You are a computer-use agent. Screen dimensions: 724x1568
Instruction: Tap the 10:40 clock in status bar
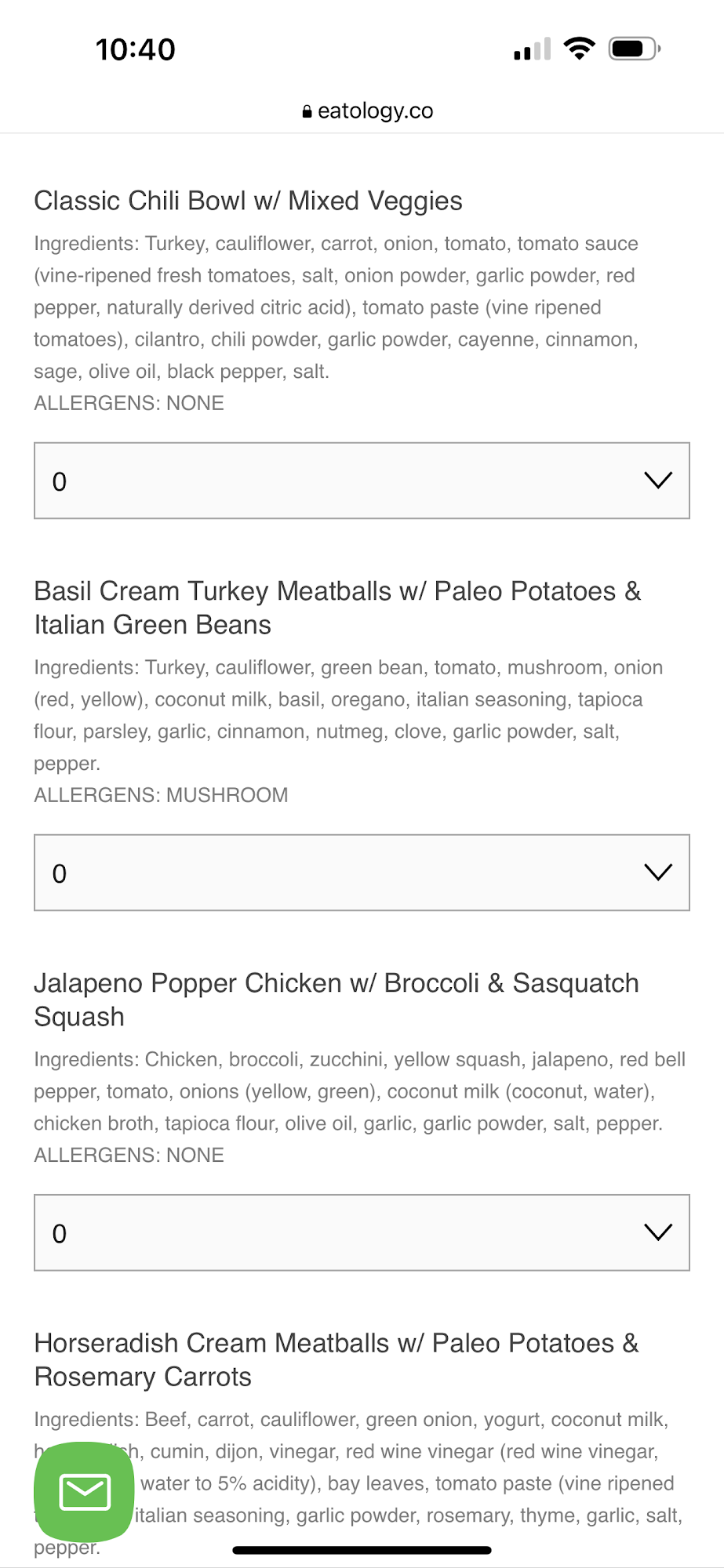tap(135, 49)
